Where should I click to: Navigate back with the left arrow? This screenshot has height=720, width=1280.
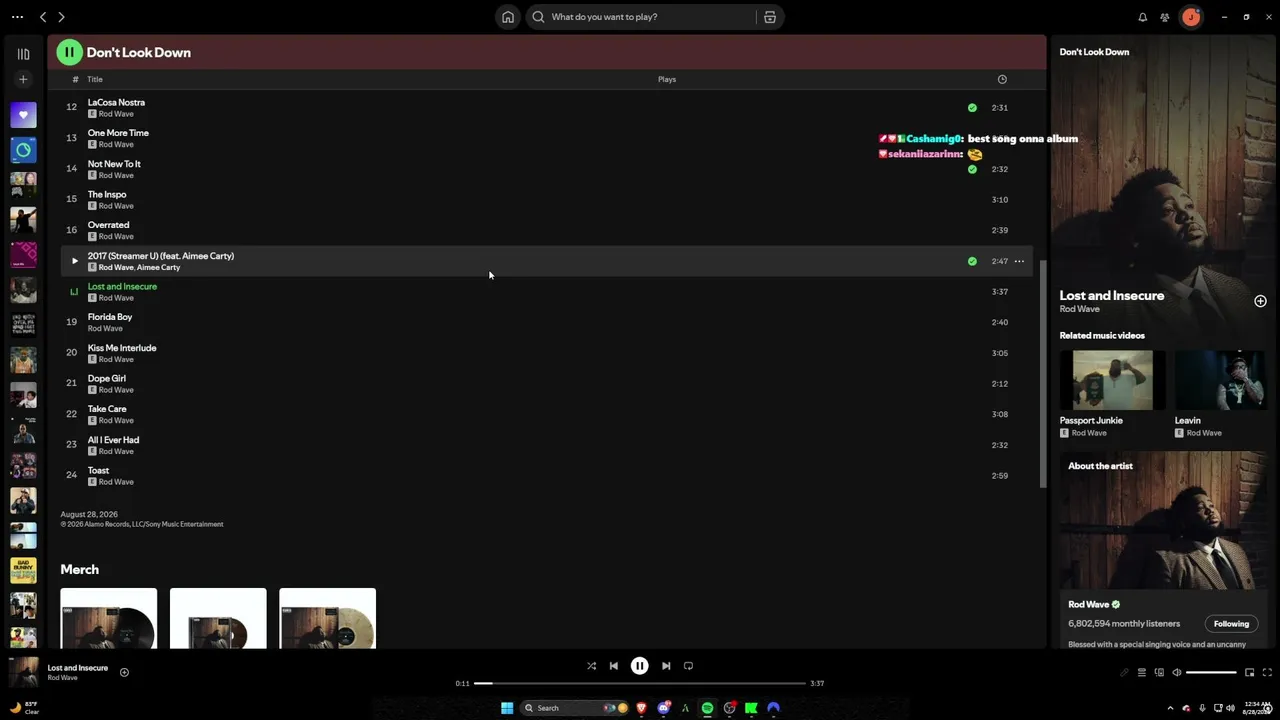[43, 17]
